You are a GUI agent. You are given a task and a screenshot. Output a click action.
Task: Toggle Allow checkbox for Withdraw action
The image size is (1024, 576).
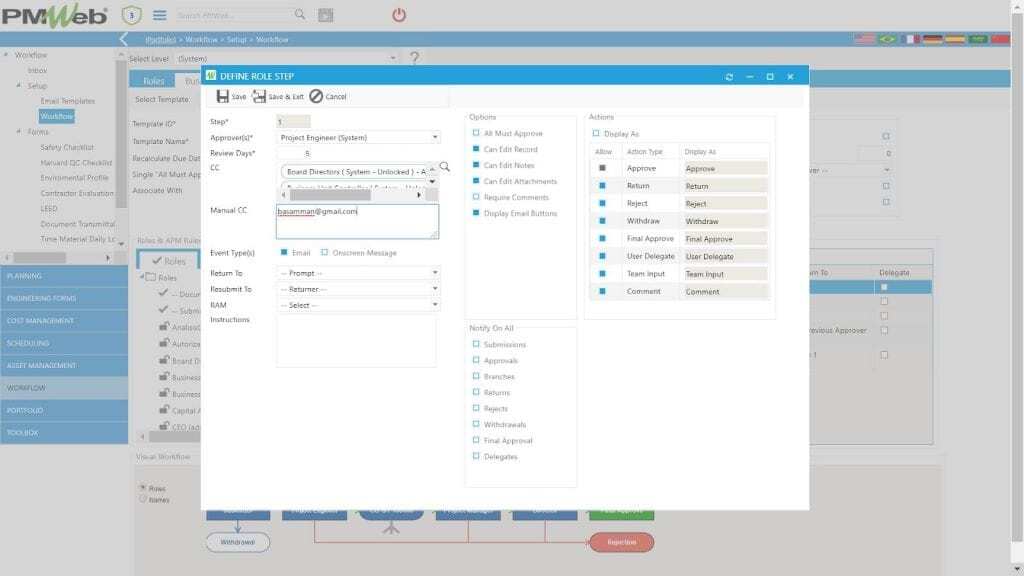pos(602,221)
